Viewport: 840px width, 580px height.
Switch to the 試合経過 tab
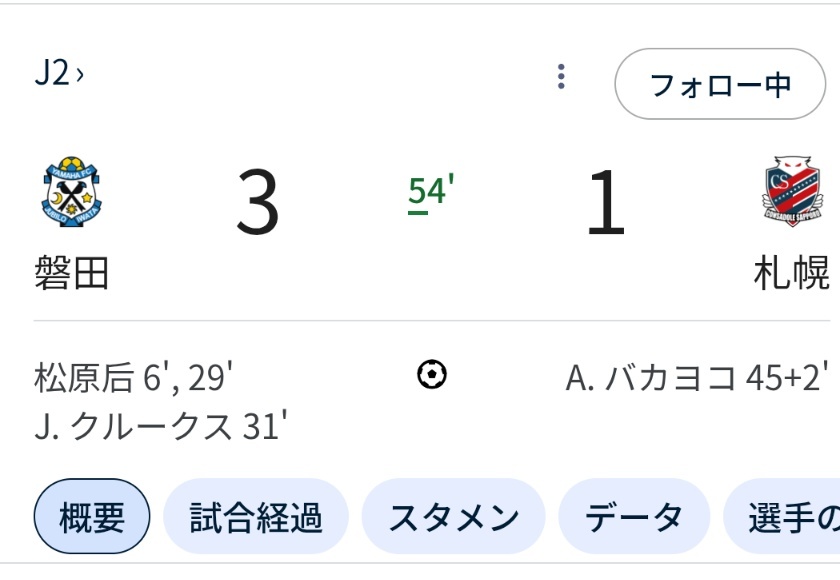coord(256,517)
